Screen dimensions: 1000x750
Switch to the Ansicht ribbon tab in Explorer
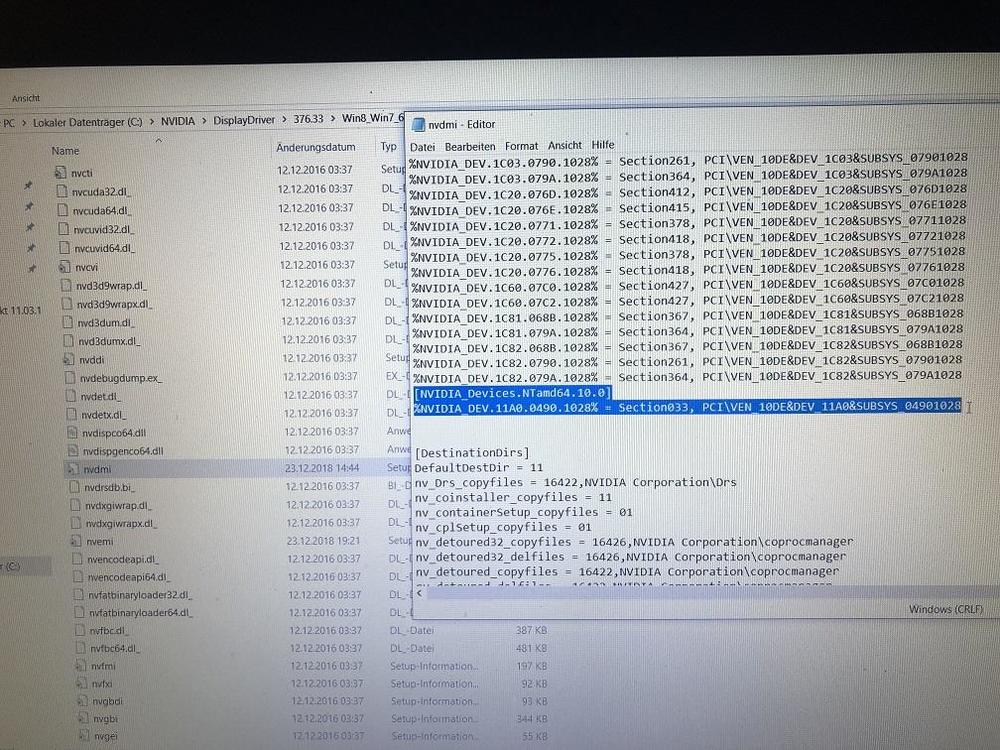click(x=25, y=98)
